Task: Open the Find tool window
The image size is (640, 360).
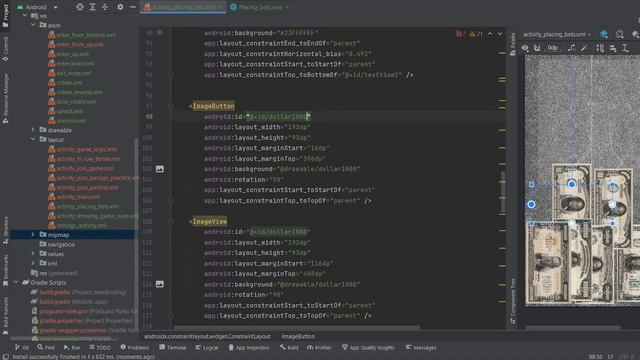Action: [x=46, y=347]
